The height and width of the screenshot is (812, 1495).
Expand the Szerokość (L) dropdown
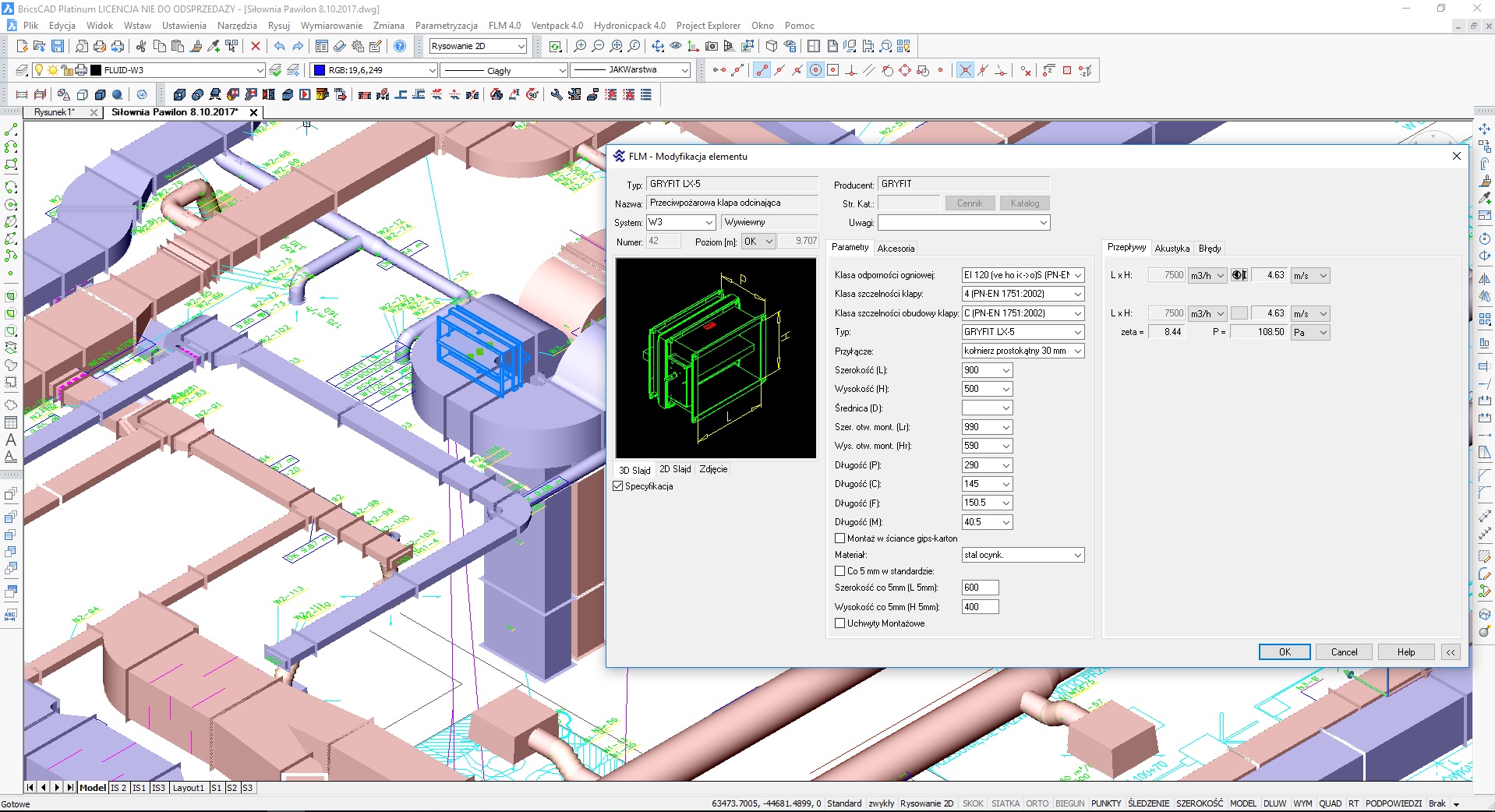pyautogui.click(x=1006, y=370)
